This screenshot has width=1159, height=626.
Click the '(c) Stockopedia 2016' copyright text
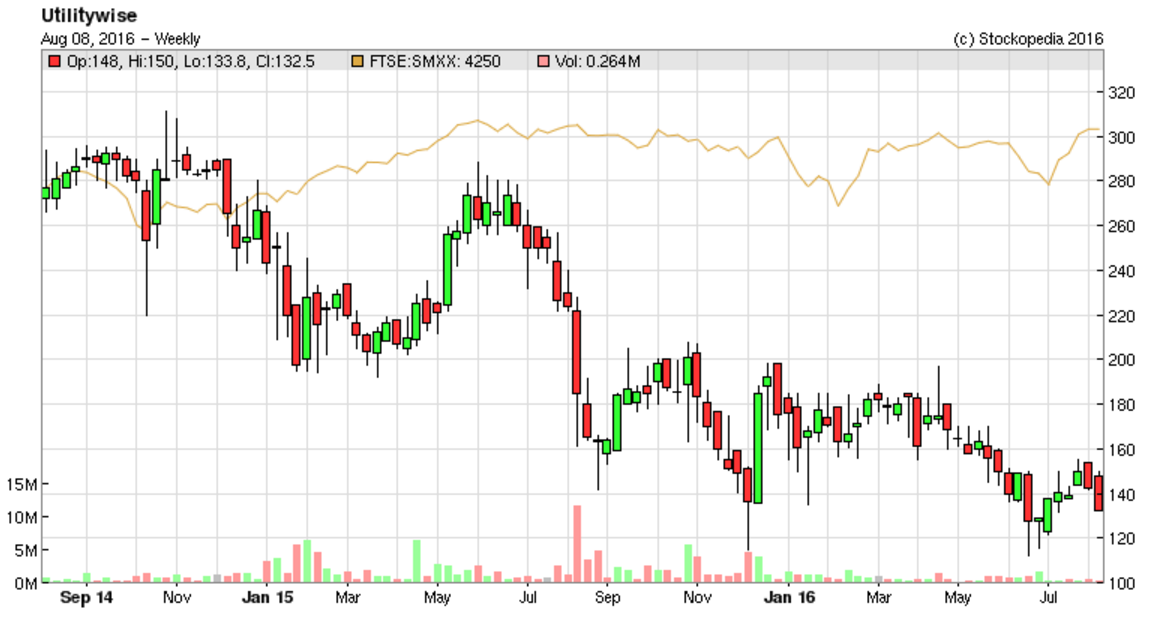point(1028,38)
